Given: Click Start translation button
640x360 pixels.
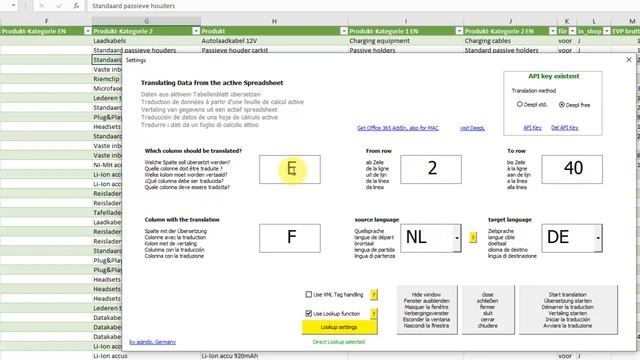Looking at the screenshot, I should click(568, 310).
